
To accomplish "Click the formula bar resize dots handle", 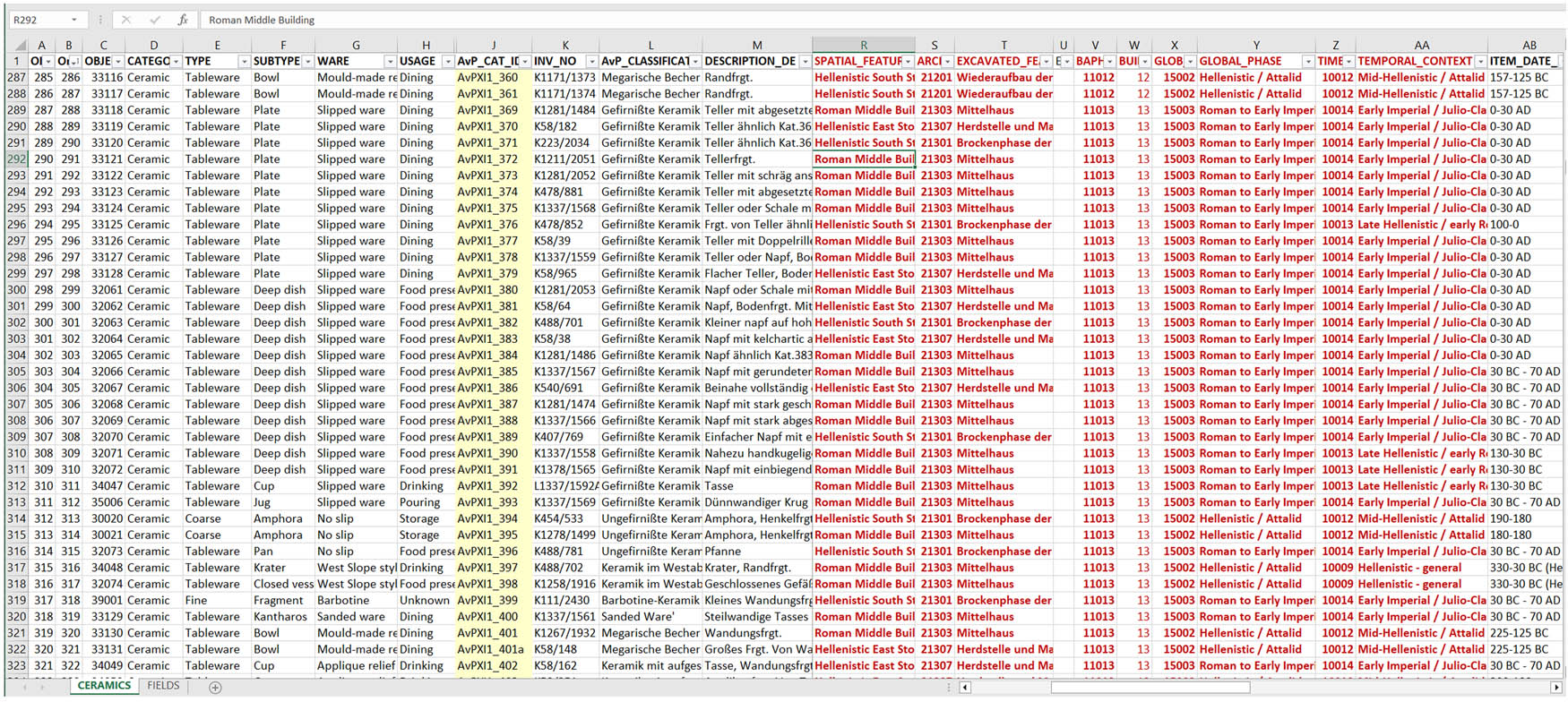I will point(100,20).
